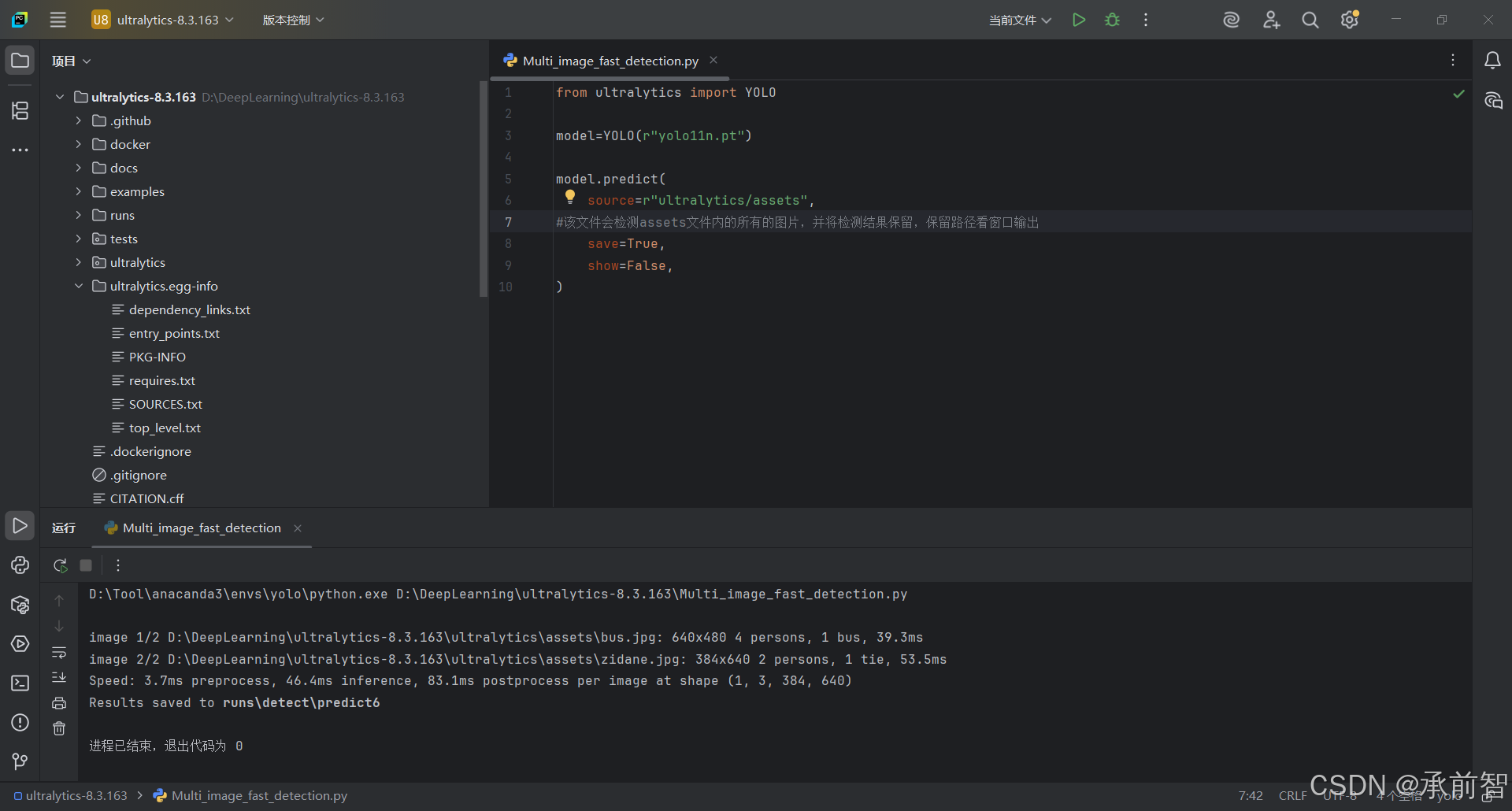The image size is (1512, 811).
Task: Expand the docker folder
Action: [79, 144]
